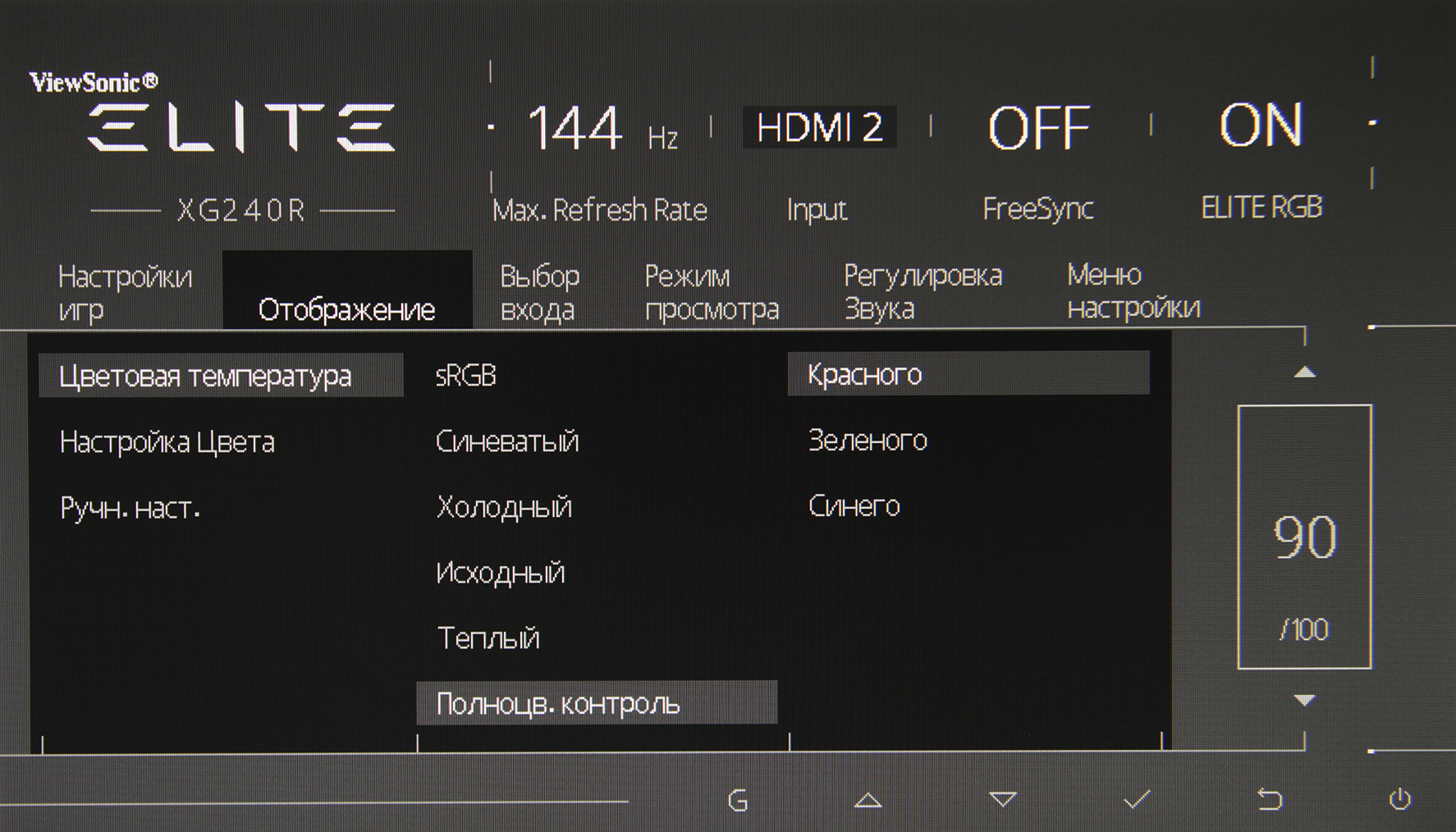Select the Синего color channel

coord(854,506)
